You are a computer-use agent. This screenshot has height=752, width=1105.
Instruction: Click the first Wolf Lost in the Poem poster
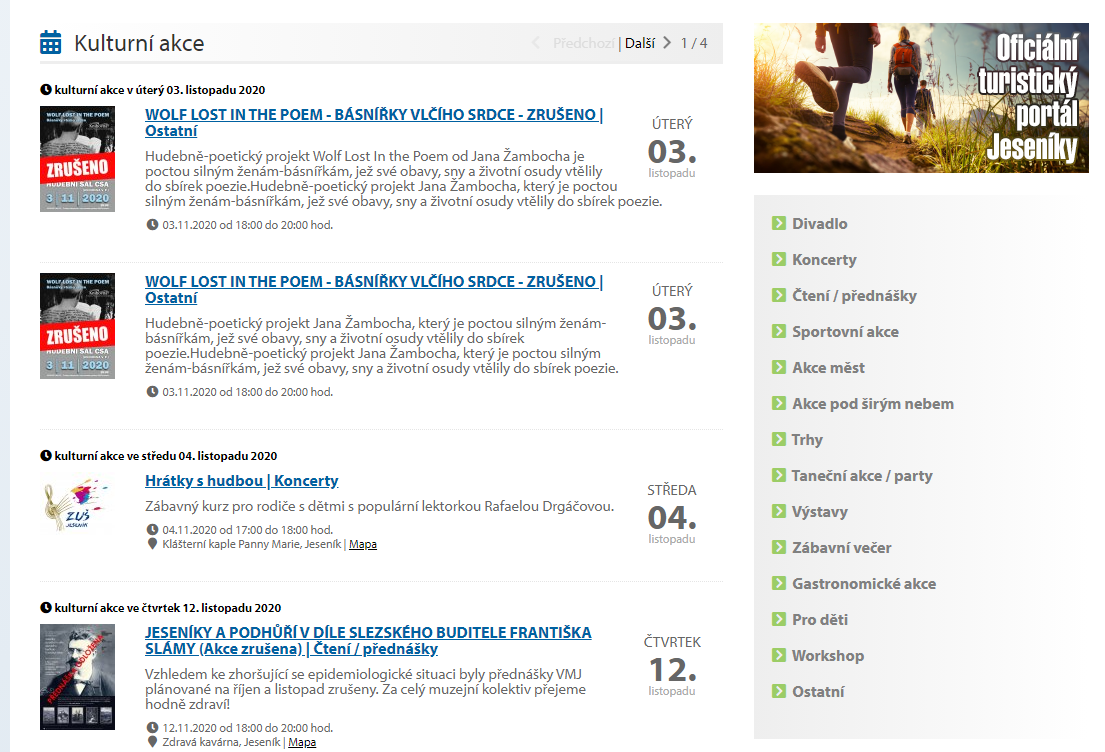[77, 159]
